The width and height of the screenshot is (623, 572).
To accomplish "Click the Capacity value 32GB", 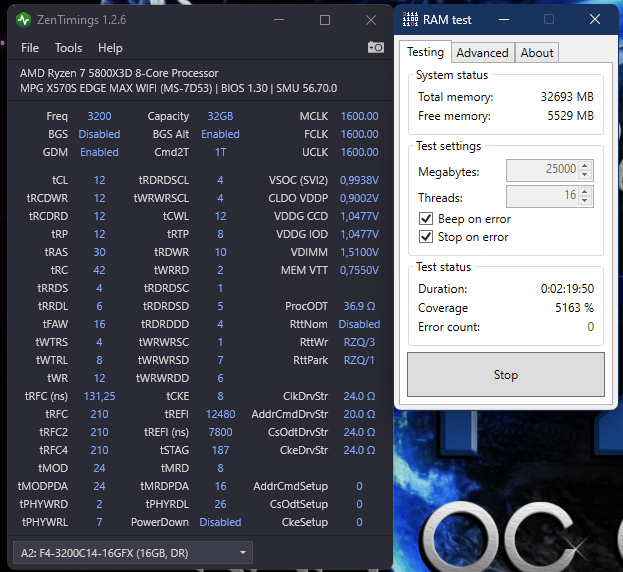I will pyautogui.click(x=220, y=116).
